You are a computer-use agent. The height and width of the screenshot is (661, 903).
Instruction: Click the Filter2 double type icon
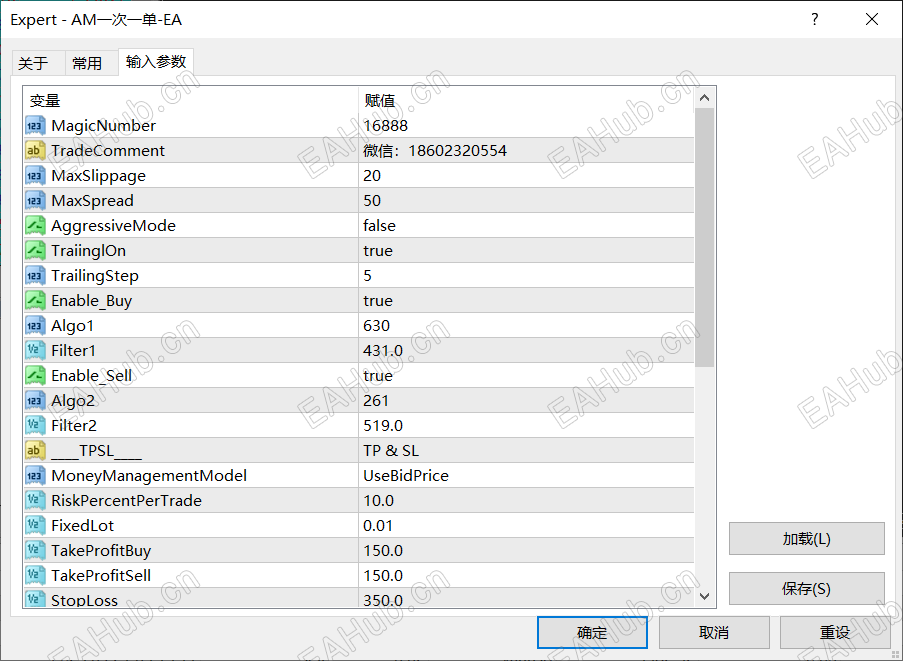click(35, 426)
